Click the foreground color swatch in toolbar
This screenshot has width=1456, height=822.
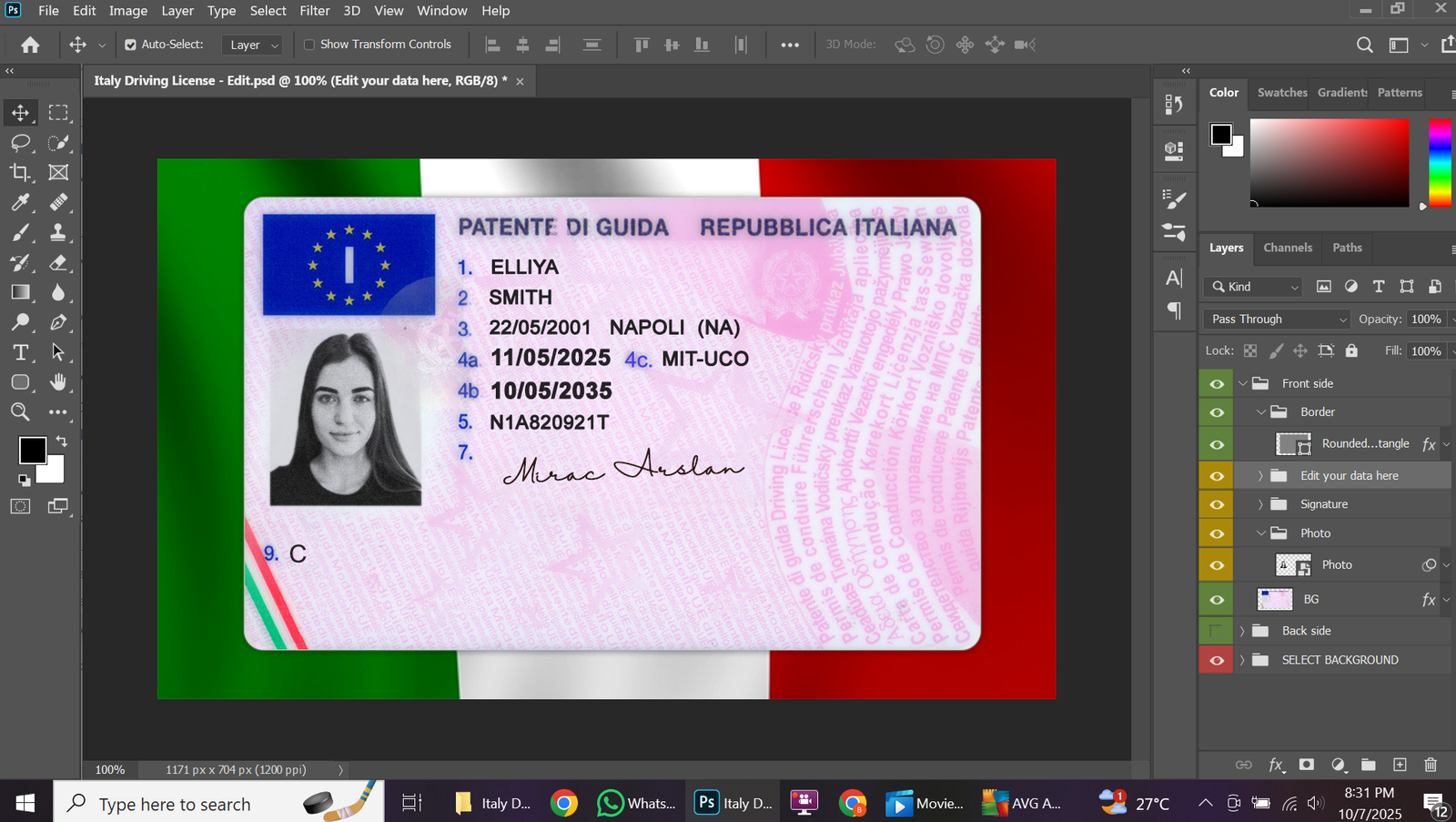pos(32,450)
